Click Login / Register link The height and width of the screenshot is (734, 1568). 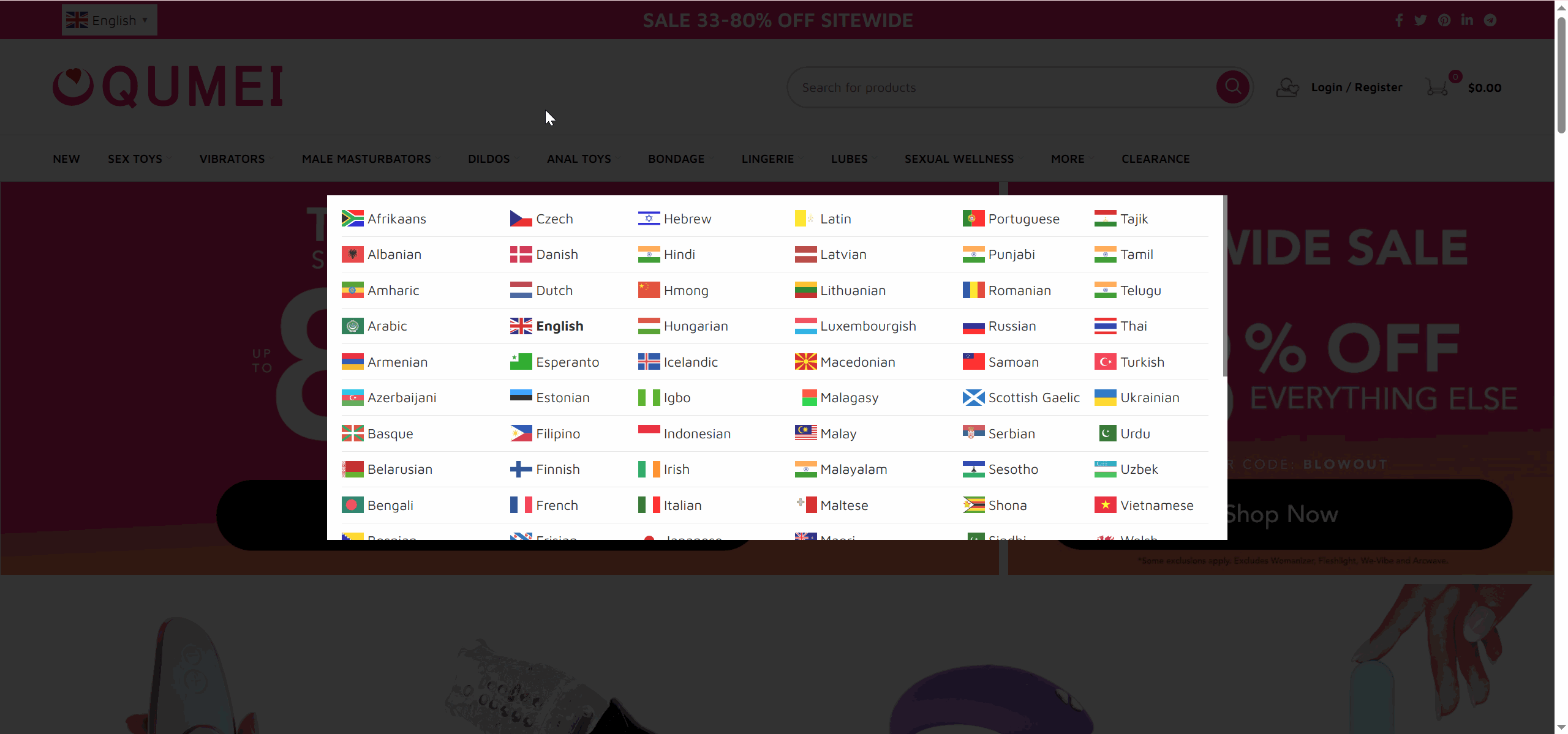point(1356,88)
